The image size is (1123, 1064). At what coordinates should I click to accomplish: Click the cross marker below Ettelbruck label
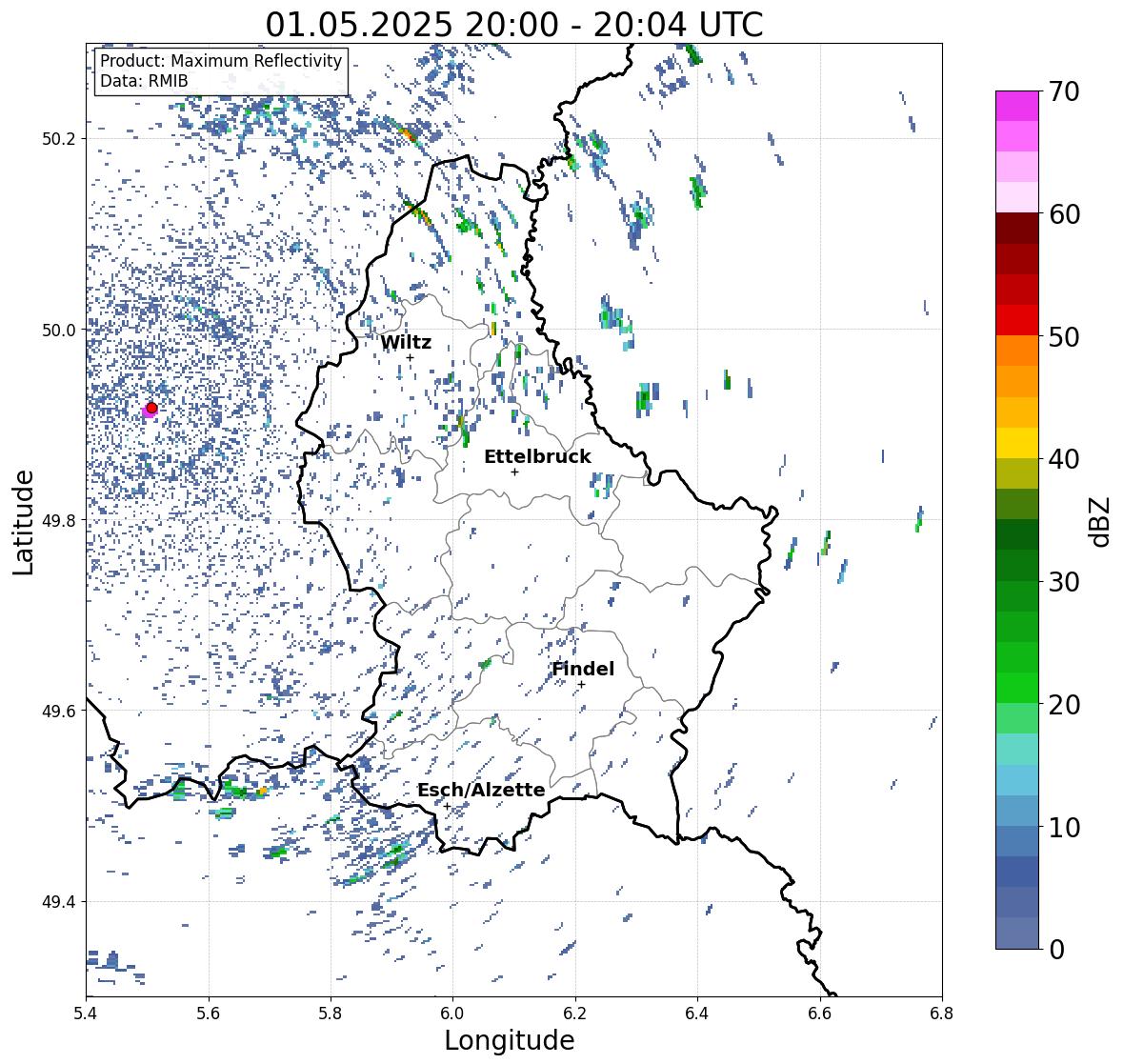(514, 472)
